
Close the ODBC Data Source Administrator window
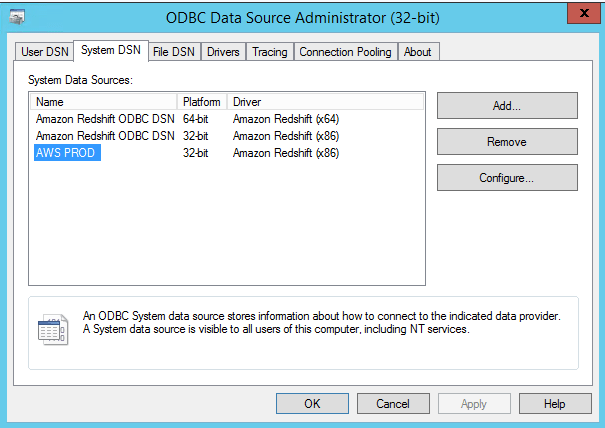pos(584,13)
